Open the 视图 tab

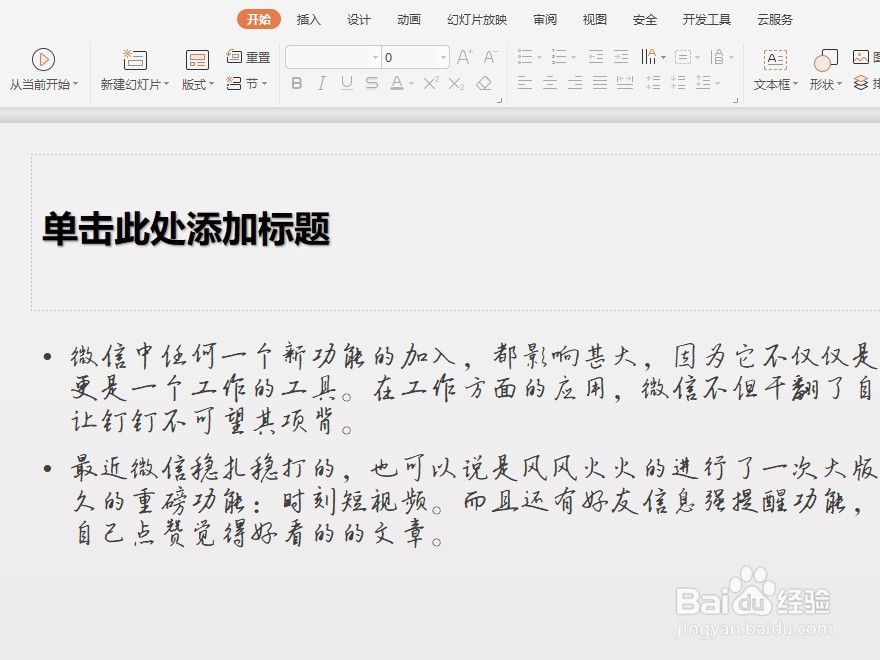595,20
